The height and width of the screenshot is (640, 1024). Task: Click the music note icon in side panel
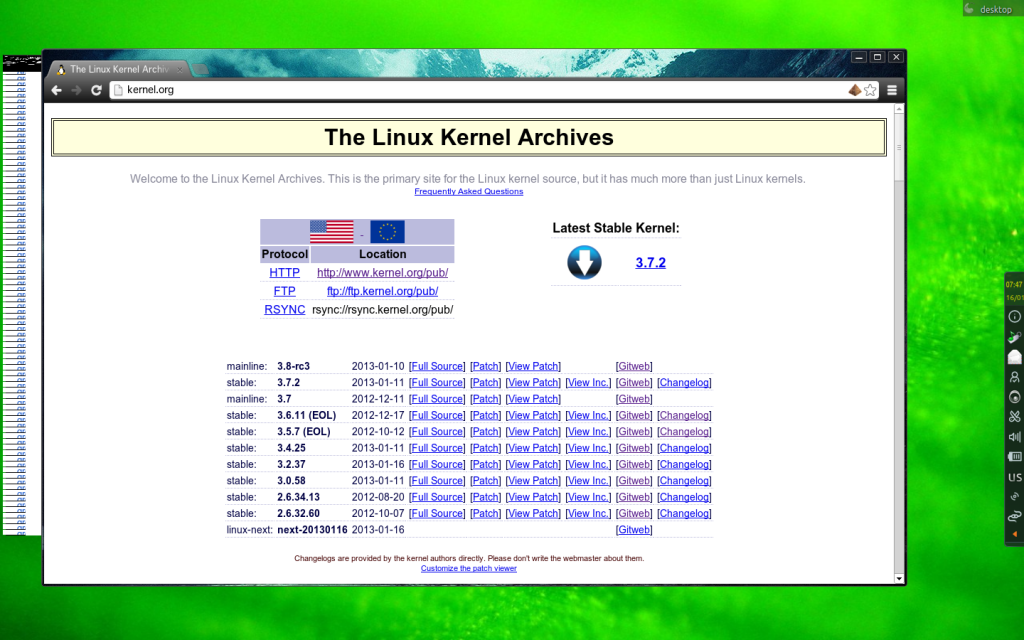point(1014,337)
